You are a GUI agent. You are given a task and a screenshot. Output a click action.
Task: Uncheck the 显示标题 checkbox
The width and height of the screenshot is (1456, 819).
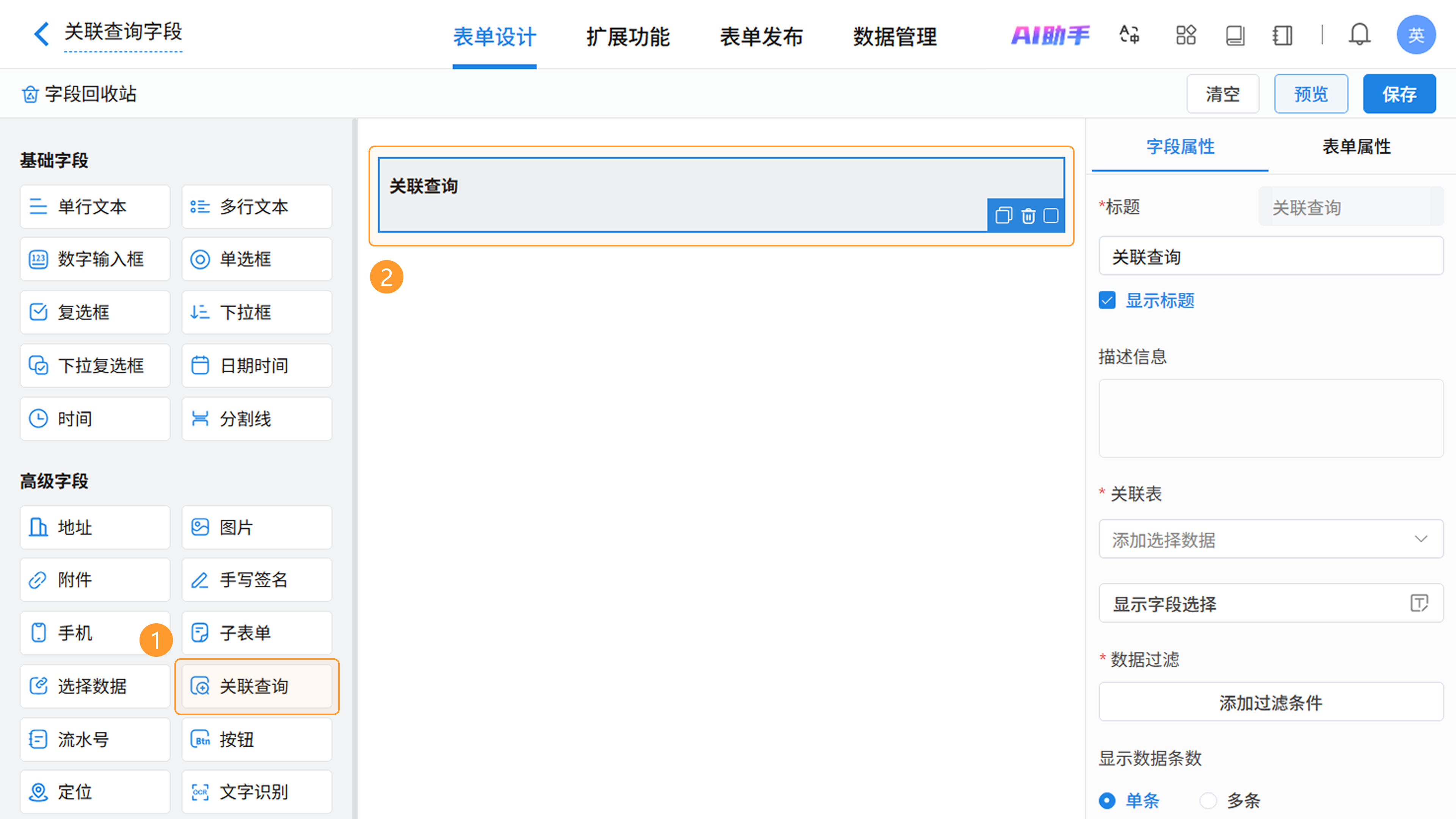[1107, 300]
